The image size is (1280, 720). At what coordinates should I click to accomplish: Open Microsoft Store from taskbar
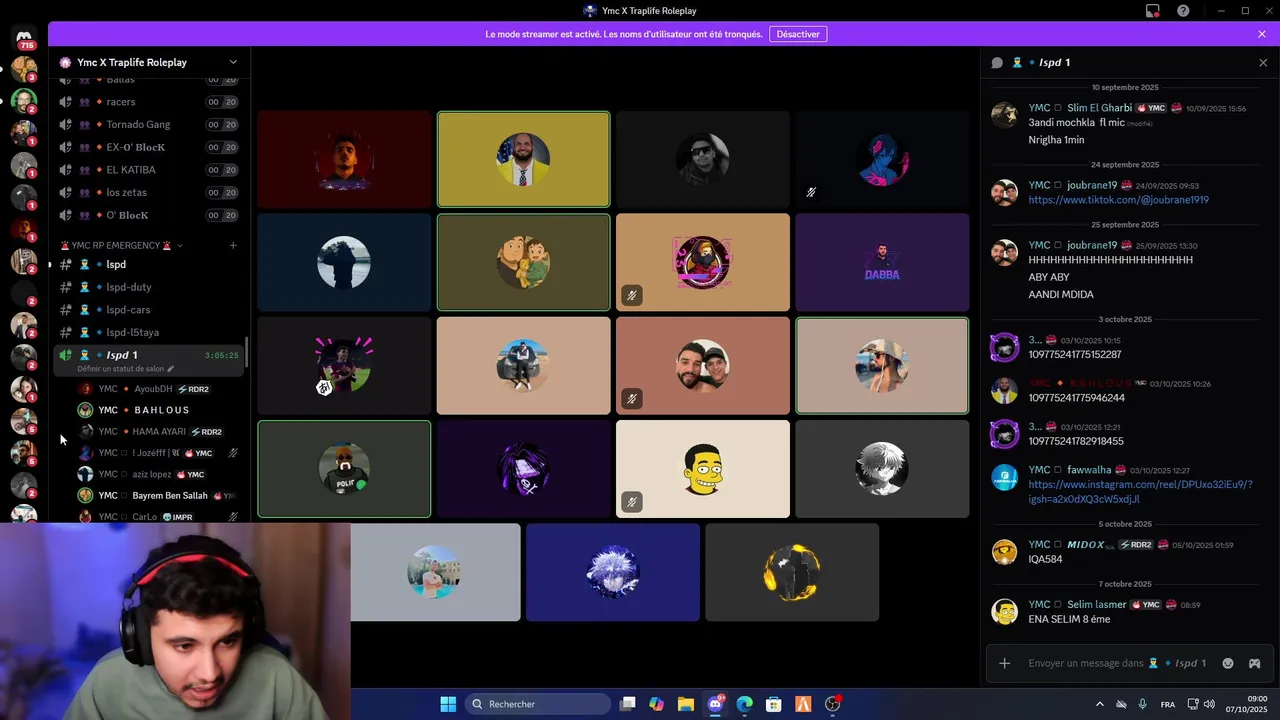(773, 704)
